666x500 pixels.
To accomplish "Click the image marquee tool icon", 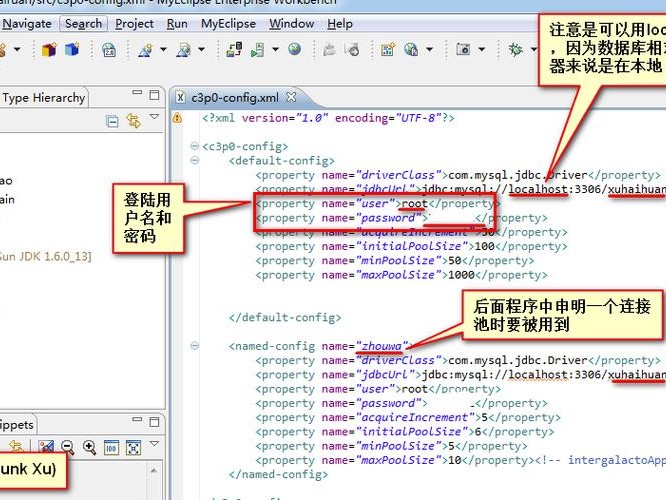I will click(x=46, y=447).
